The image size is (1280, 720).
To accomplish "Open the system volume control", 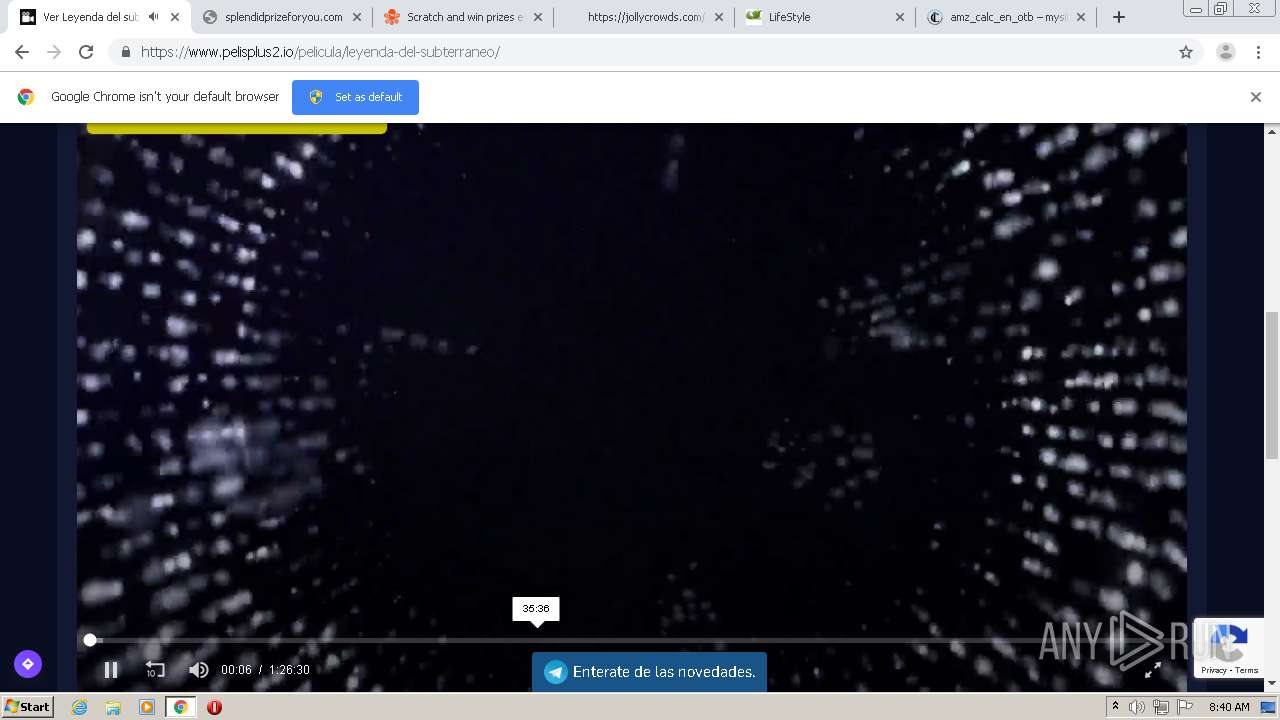I will 1137,707.
